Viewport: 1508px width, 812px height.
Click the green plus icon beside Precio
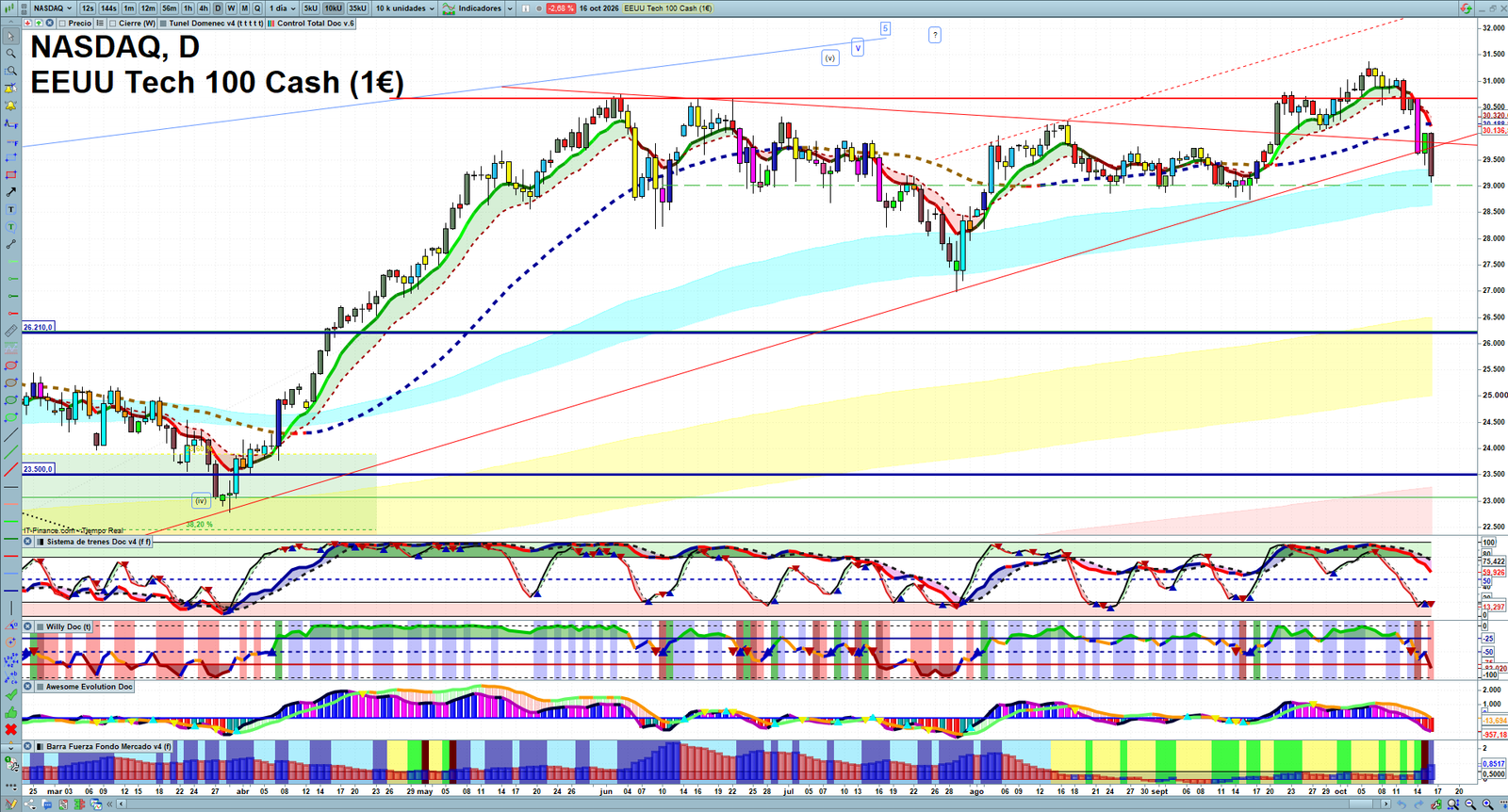[39, 24]
